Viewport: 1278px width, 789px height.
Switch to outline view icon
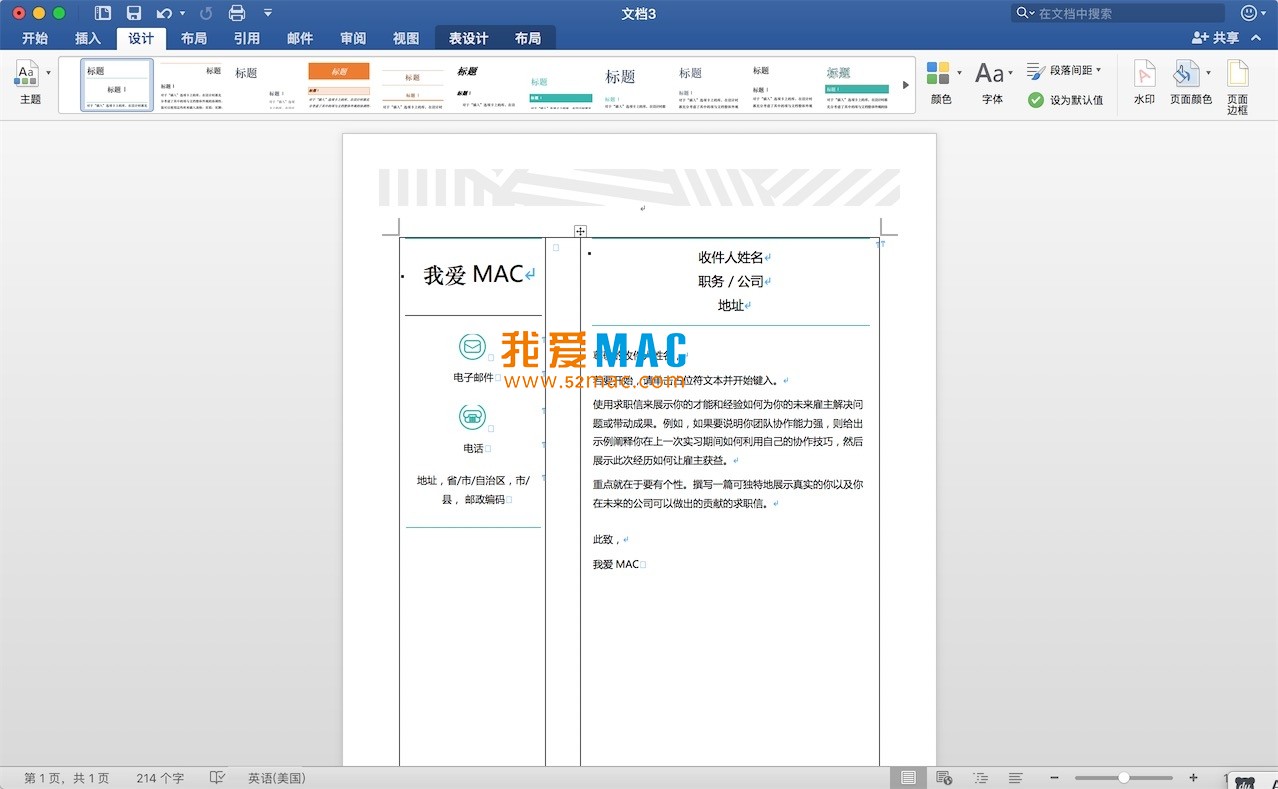coord(980,778)
